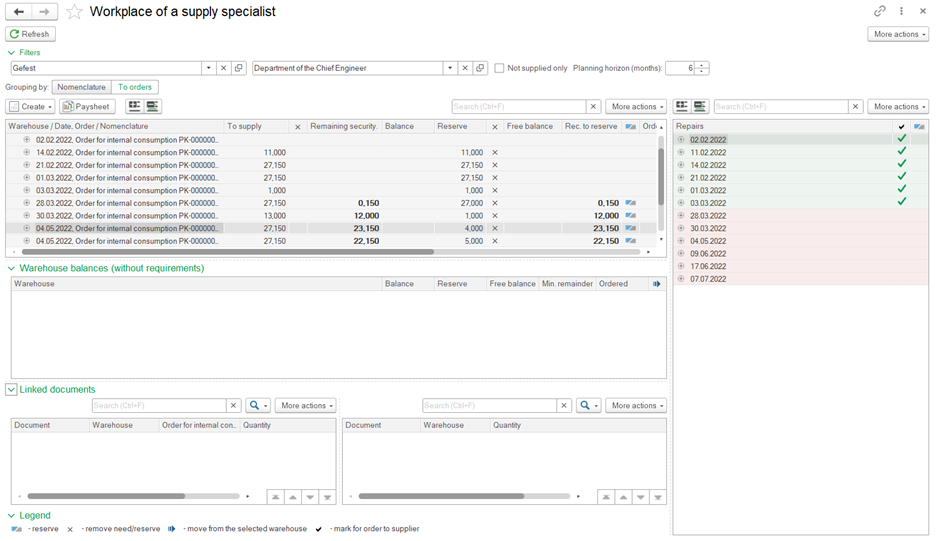Click blue move-from-warehouse arrow column icon
The height and width of the screenshot is (541, 940).
coord(657,284)
